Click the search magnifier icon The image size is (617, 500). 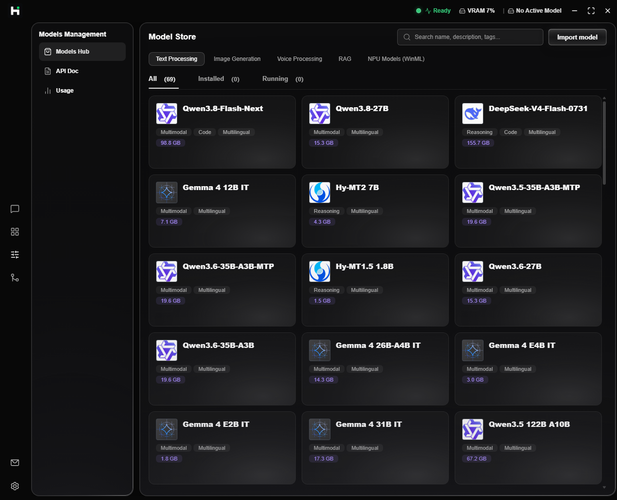(x=407, y=37)
